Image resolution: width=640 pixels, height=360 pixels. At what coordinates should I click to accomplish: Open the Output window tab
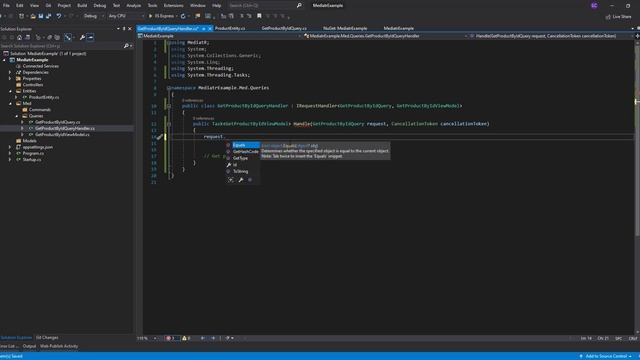pyautogui.click(x=29, y=347)
